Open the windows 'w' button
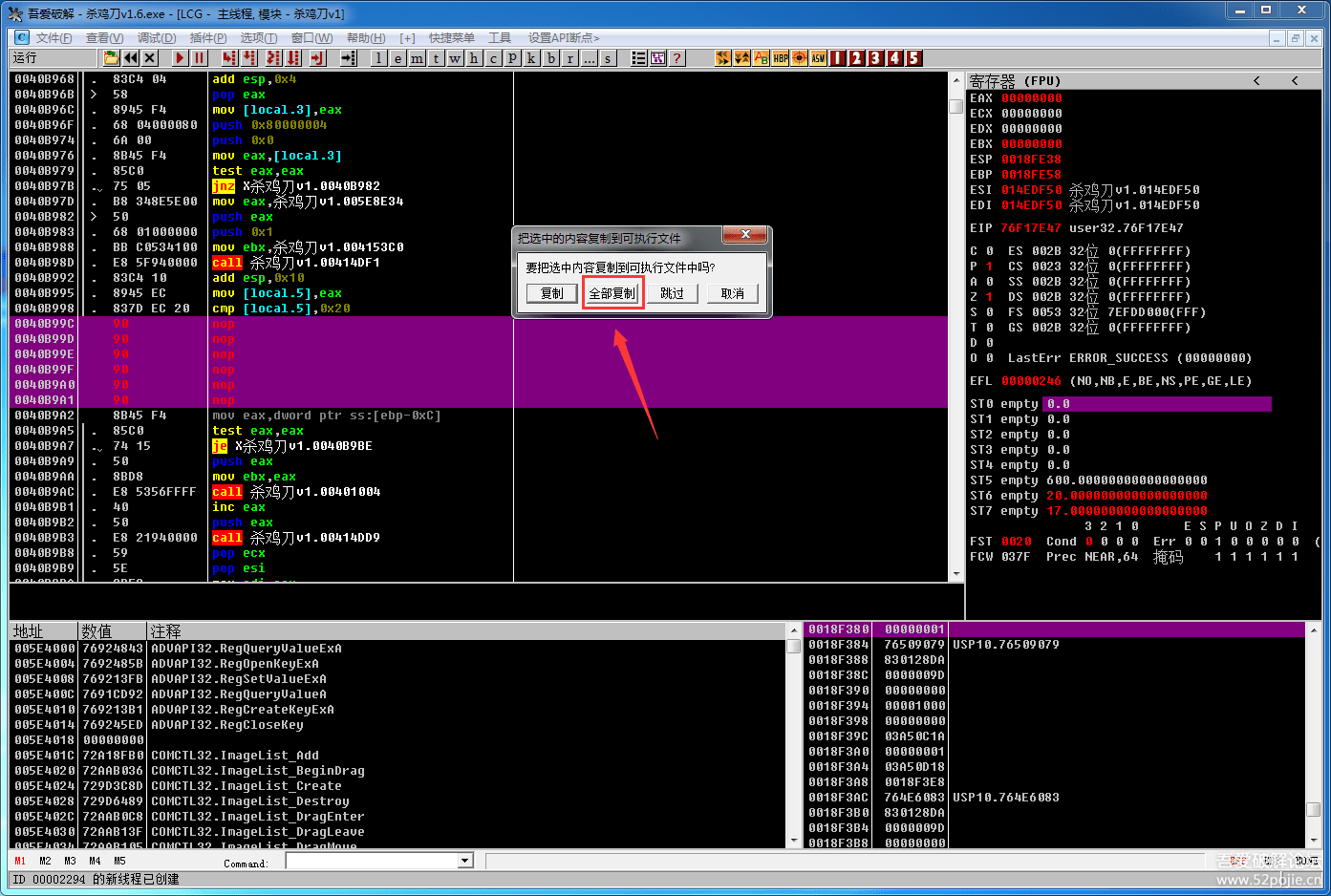 coord(456,58)
